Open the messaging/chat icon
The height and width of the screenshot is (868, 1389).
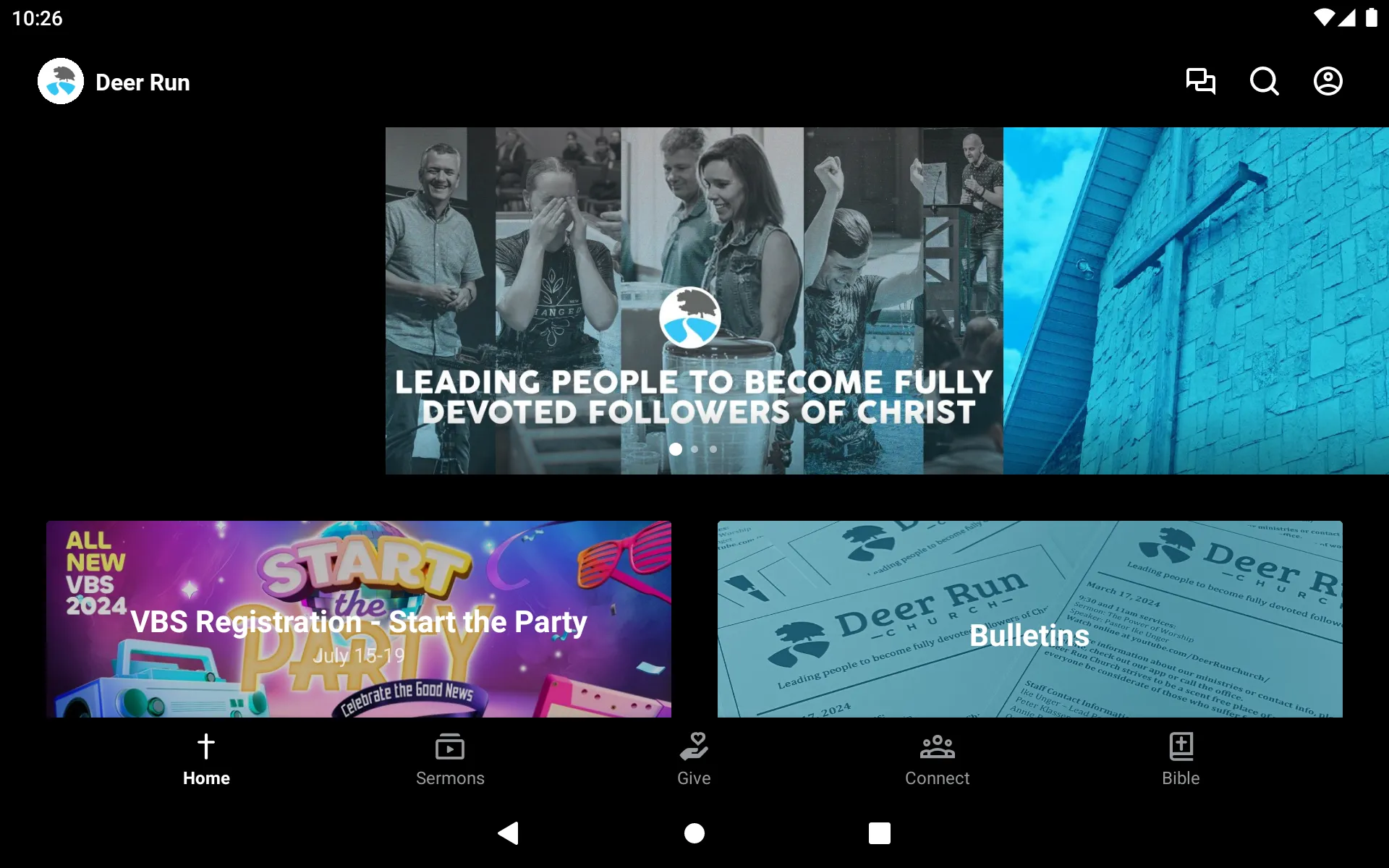1200,81
